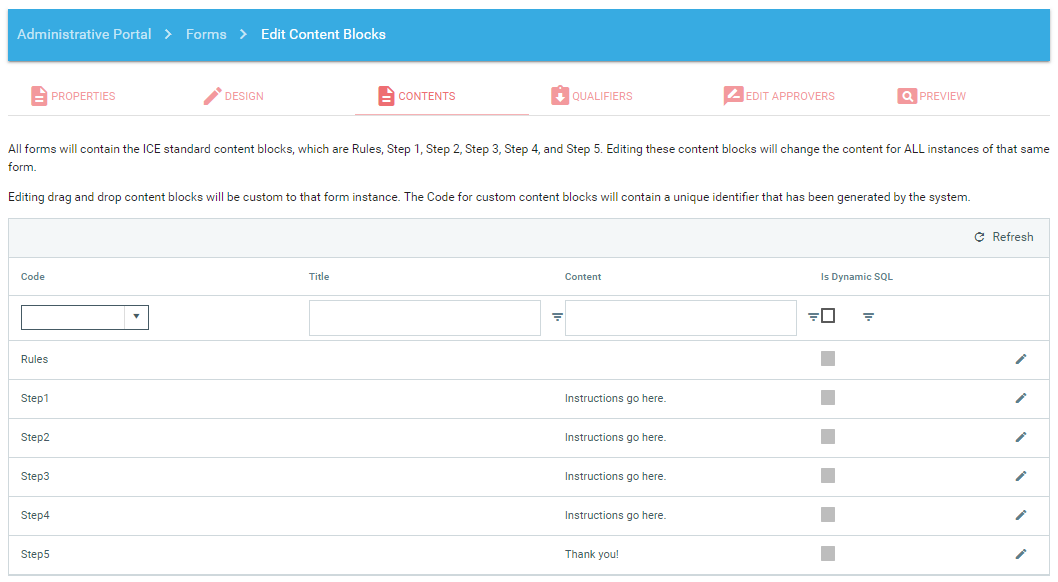Navigate to Forms breadcrumb link
The height and width of the screenshot is (582, 1058).
tap(206, 34)
